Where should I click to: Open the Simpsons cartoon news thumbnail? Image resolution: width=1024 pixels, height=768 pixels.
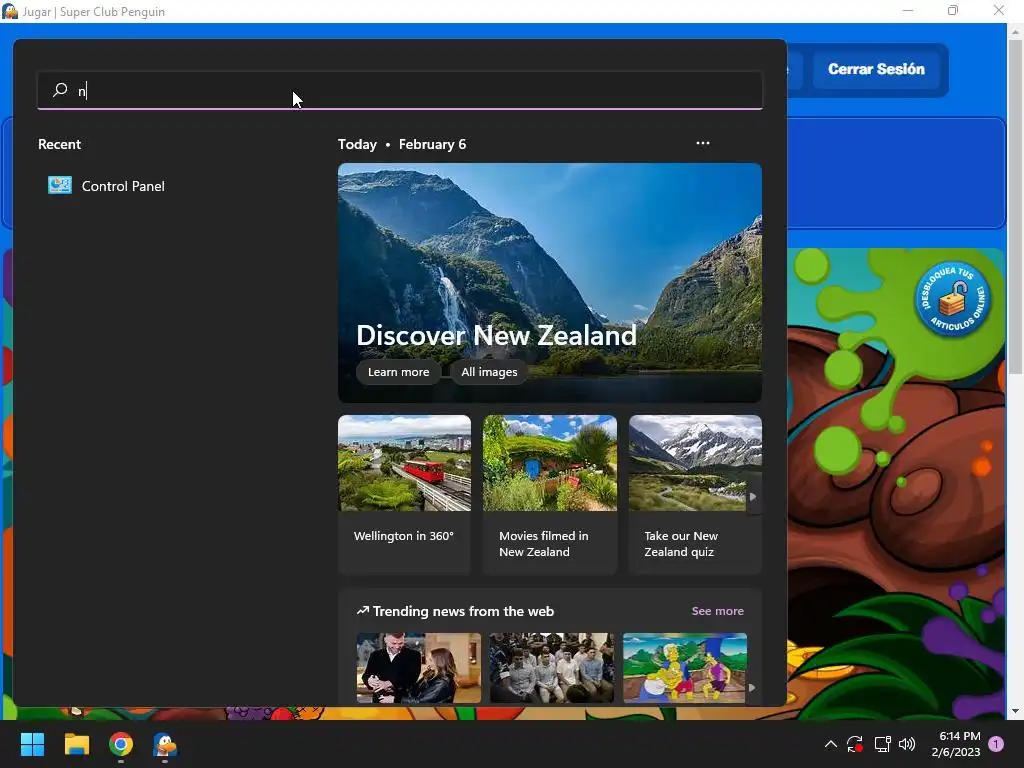tap(684, 667)
